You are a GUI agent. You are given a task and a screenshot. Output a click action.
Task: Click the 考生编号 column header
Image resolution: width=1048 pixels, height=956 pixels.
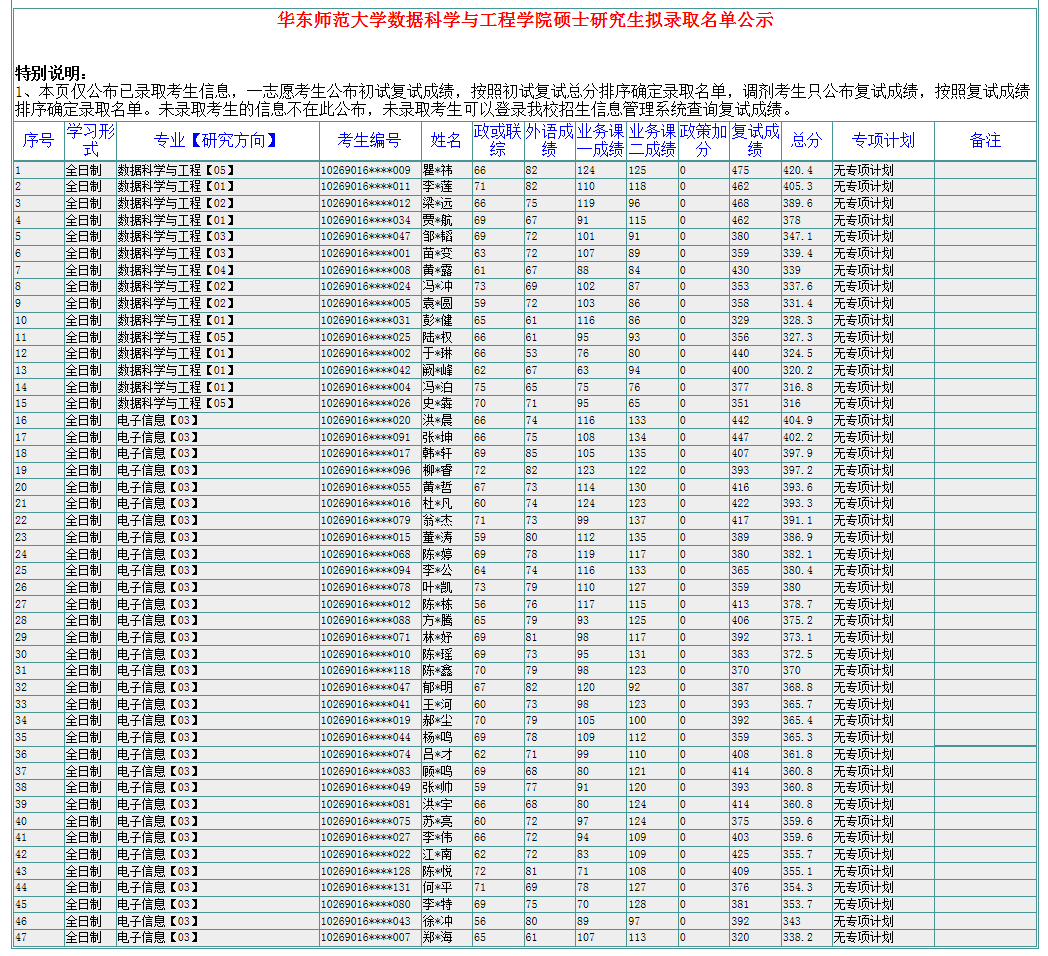pos(368,141)
